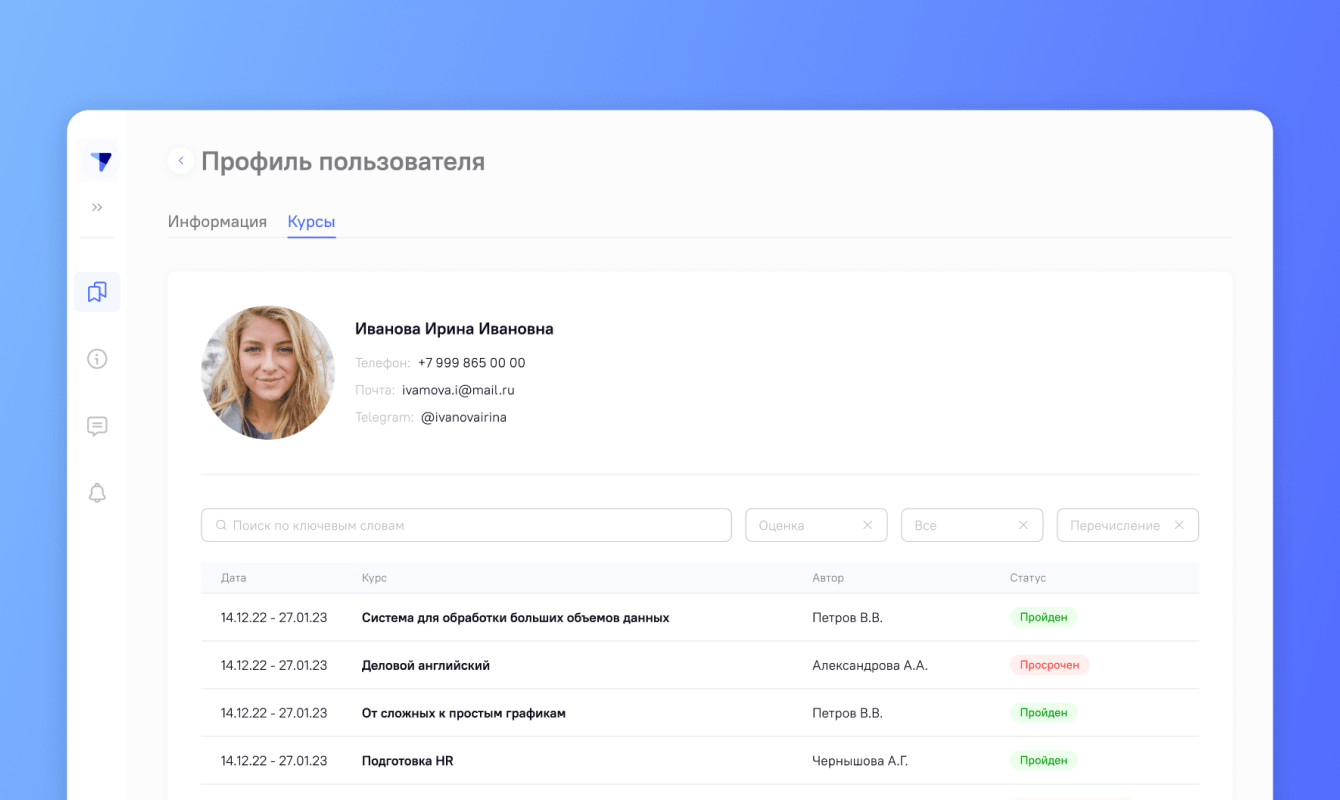Viewport: 1340px width, 800px height.
Task: Click the user profile photo
Action: click(x=268, y=372)
